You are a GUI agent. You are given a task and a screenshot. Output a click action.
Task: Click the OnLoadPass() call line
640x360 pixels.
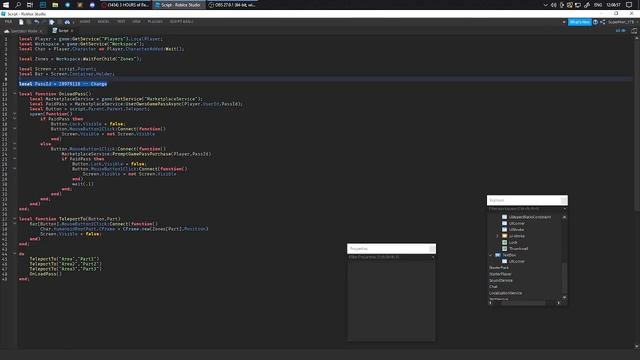click(x=45, y=274)
